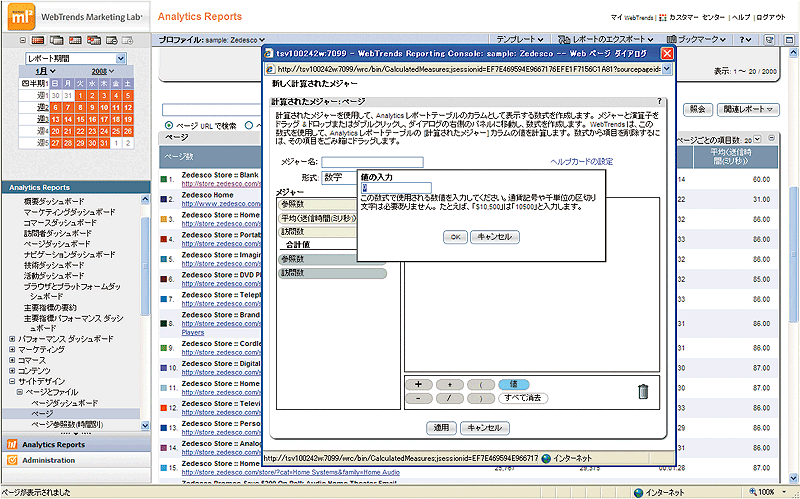Click the page icon in dialog address bar
Image resolution: width=800 pixels, height=499 pixels.
point(271,69)
